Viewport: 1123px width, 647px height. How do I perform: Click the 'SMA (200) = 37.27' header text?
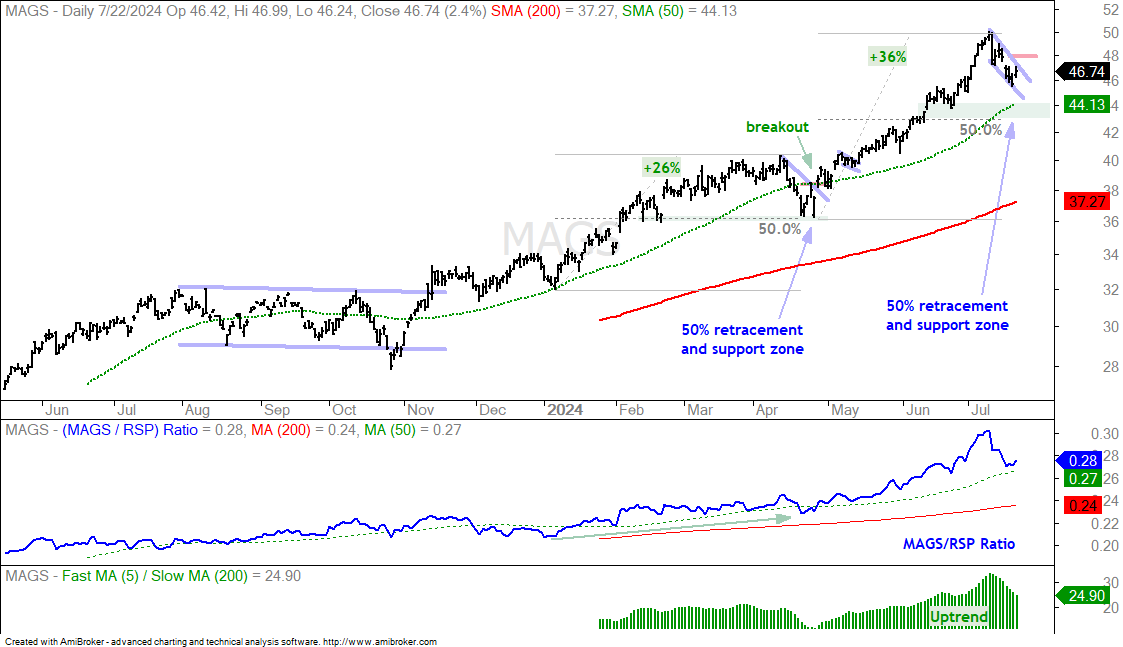[553, 11]
